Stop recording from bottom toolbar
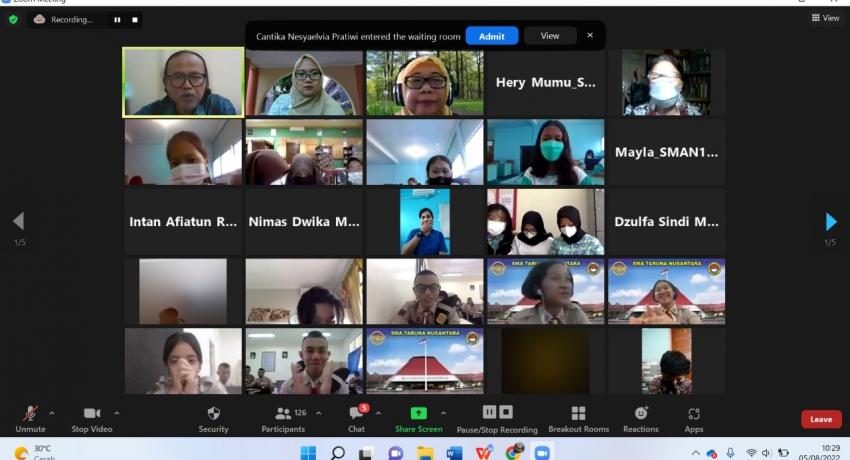This screenshot has width=850, height=460. 506,412
